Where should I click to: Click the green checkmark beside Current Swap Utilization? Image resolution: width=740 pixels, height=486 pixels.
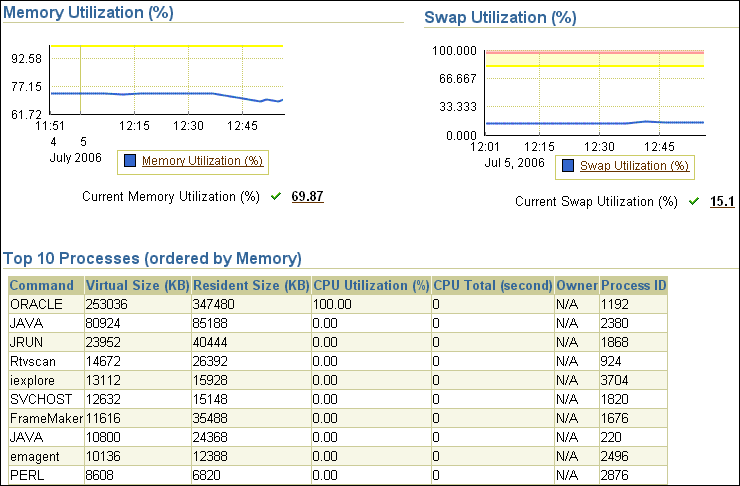pyautogui.click(x=694, y=202)
